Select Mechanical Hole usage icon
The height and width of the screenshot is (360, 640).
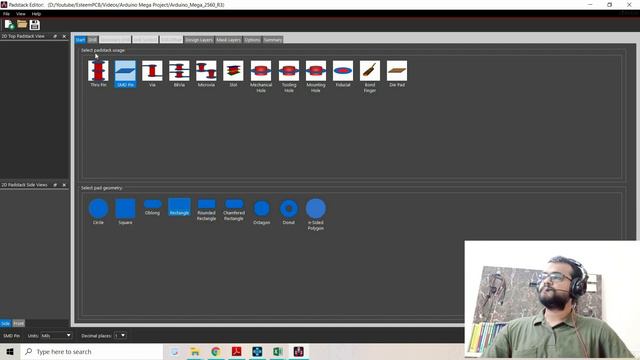pyautogui.click(x=261, y=76)
